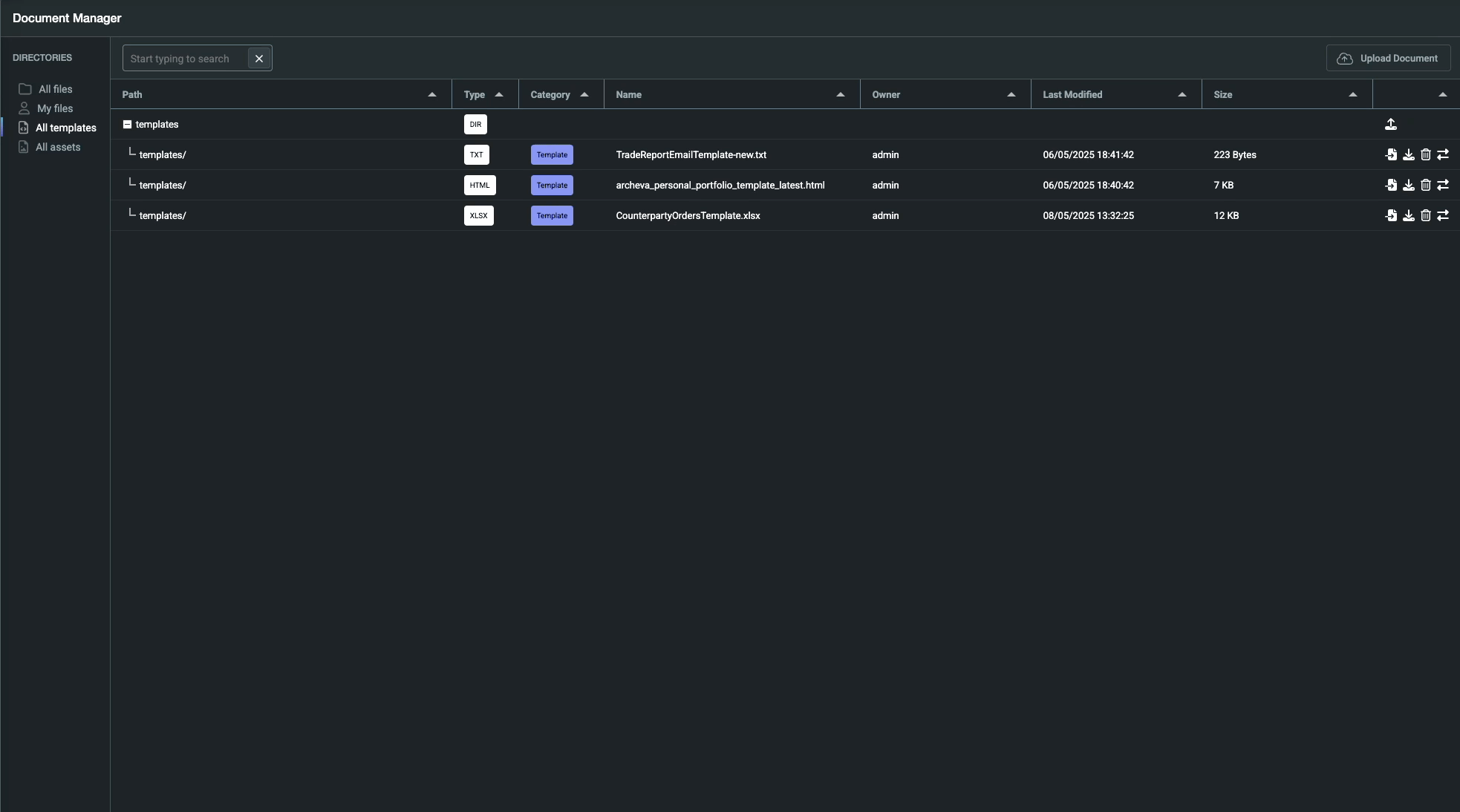
Task: Click import-file icon for TradeReportEmailTemplate-new.txt
Action: point(1391,155)
